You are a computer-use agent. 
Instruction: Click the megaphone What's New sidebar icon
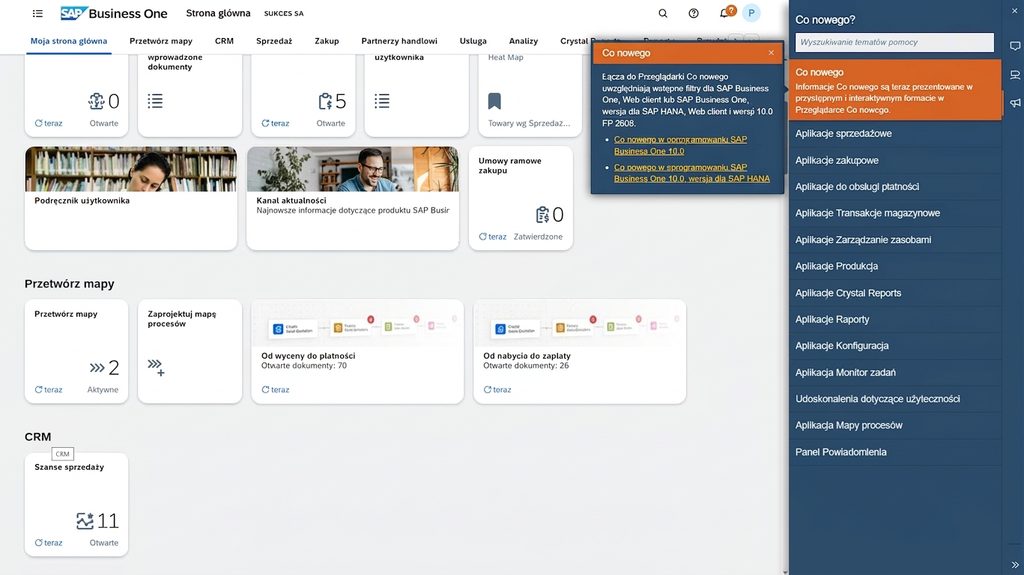point(1015,103)
